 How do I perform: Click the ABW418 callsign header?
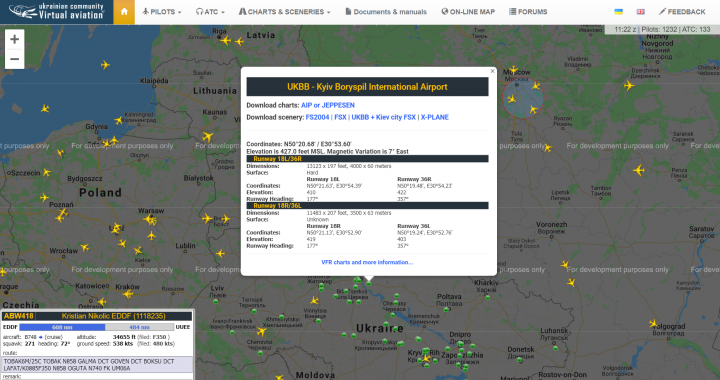click(18, 316)
